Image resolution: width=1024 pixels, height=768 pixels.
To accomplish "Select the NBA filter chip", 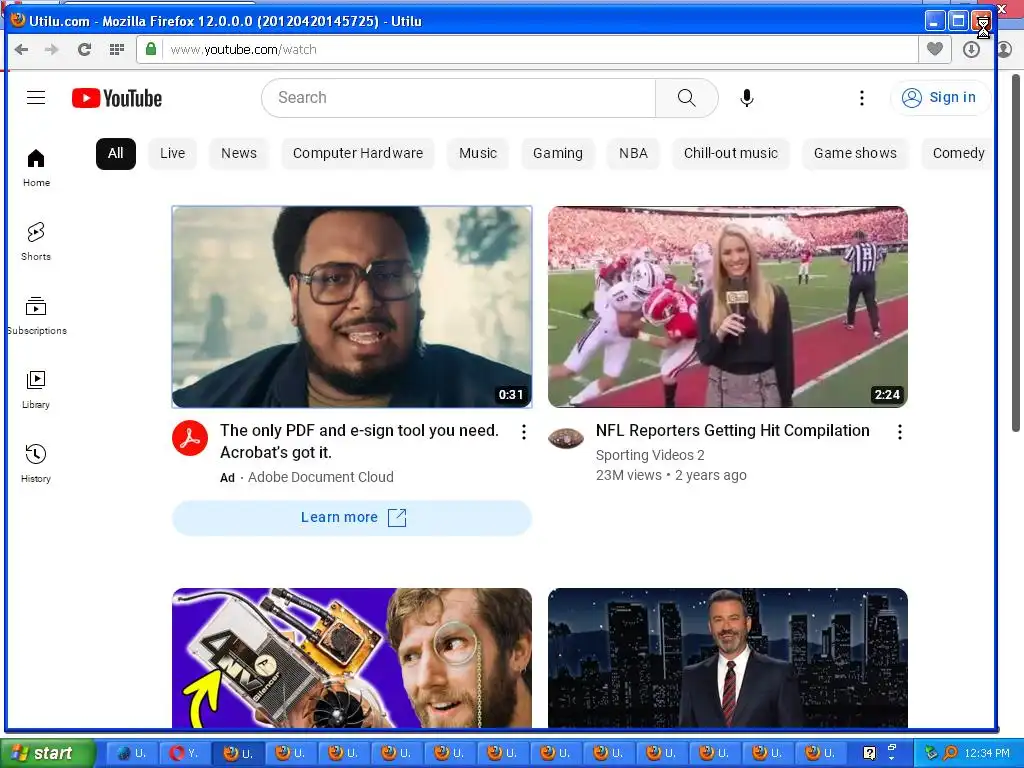I will pyautogui.click(x=633, y=153).
